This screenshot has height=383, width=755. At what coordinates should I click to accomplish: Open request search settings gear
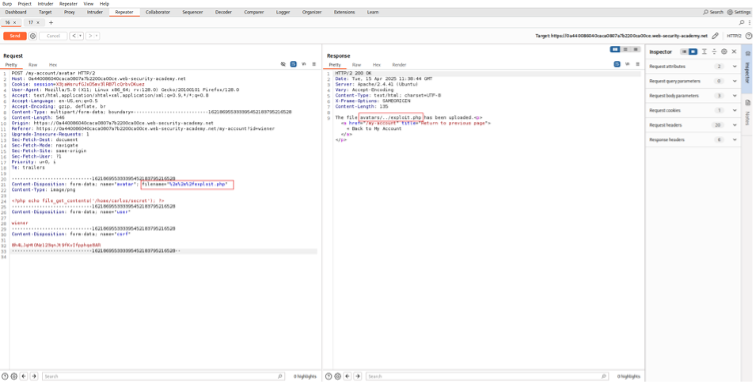pos(14,376)
